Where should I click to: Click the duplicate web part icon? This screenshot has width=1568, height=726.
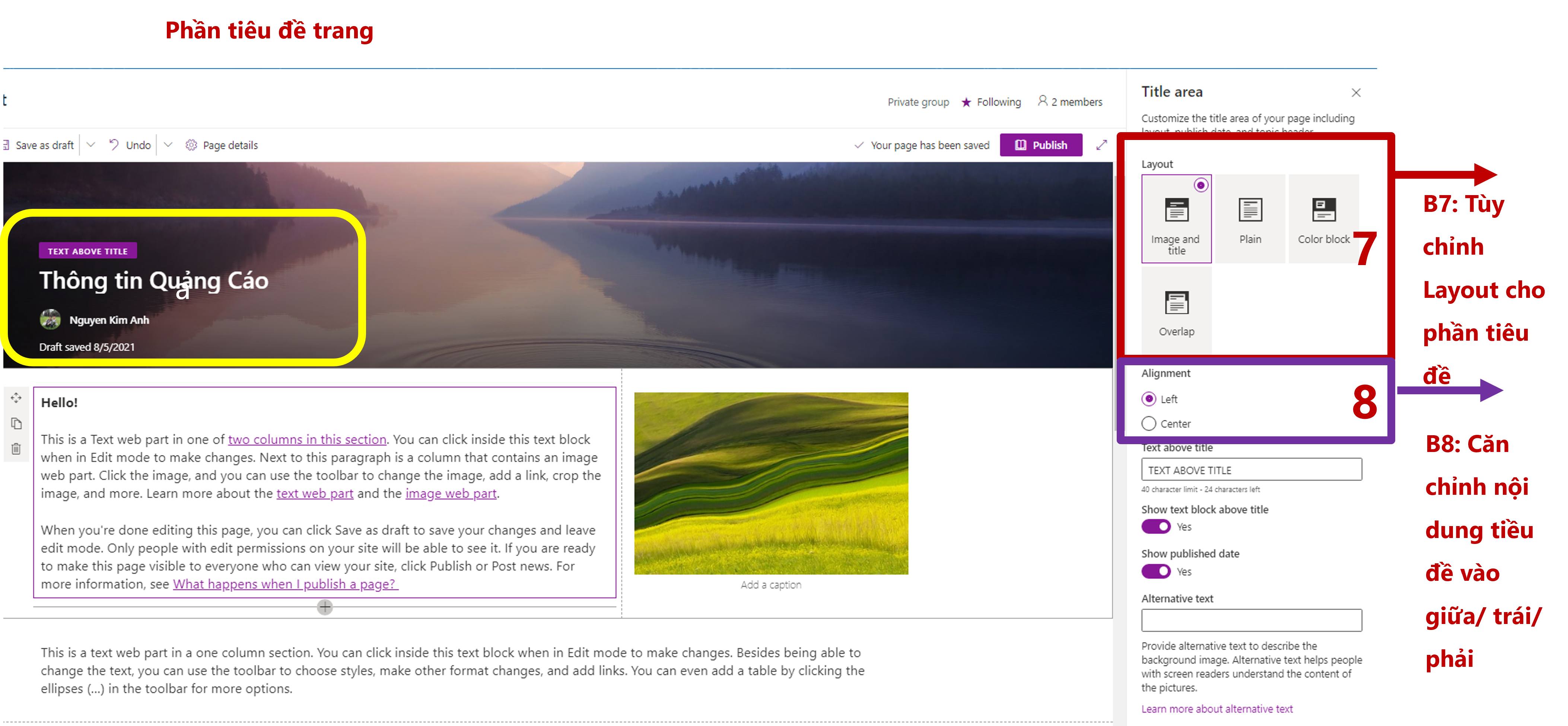click(x=16, y=424)
